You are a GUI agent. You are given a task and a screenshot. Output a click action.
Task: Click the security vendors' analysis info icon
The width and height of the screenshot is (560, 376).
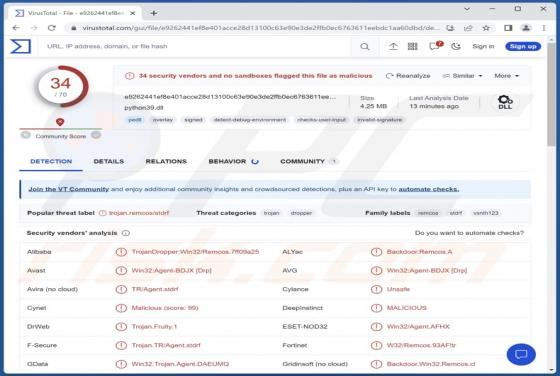click(126, 233)
